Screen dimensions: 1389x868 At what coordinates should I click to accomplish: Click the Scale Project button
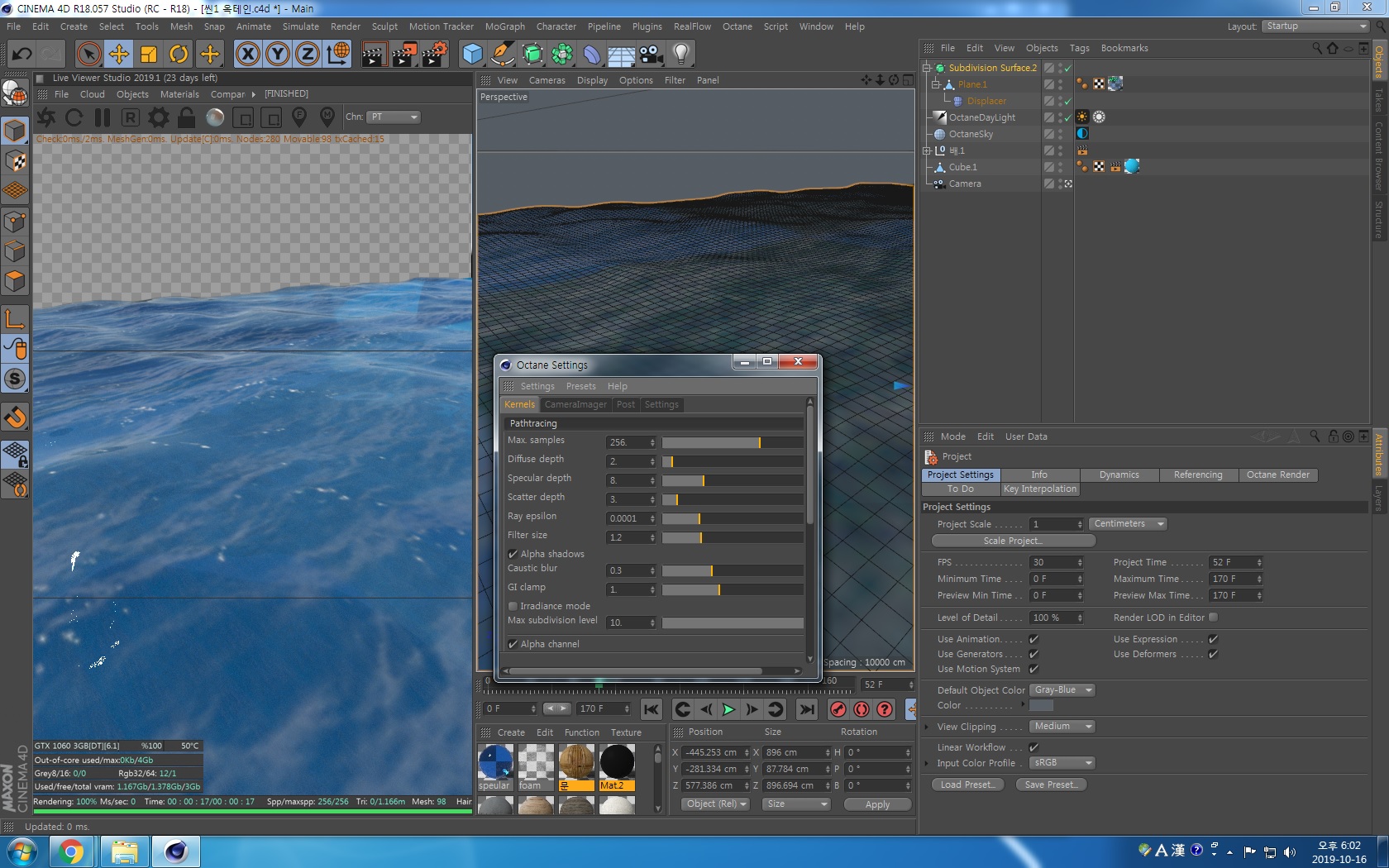(x=1013, y=541)
